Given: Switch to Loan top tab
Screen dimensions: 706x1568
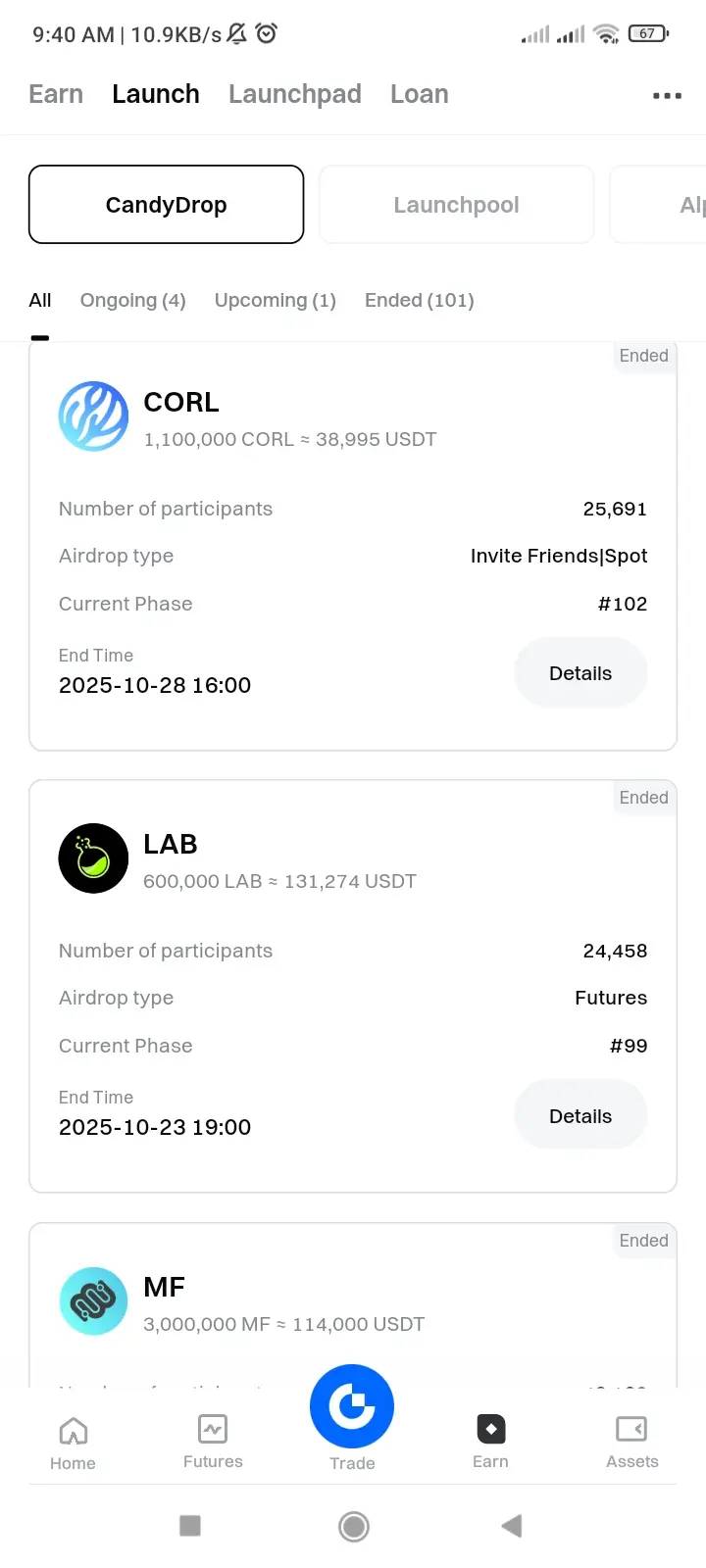Looking at the screenshot, I should (x=420, y=94).
